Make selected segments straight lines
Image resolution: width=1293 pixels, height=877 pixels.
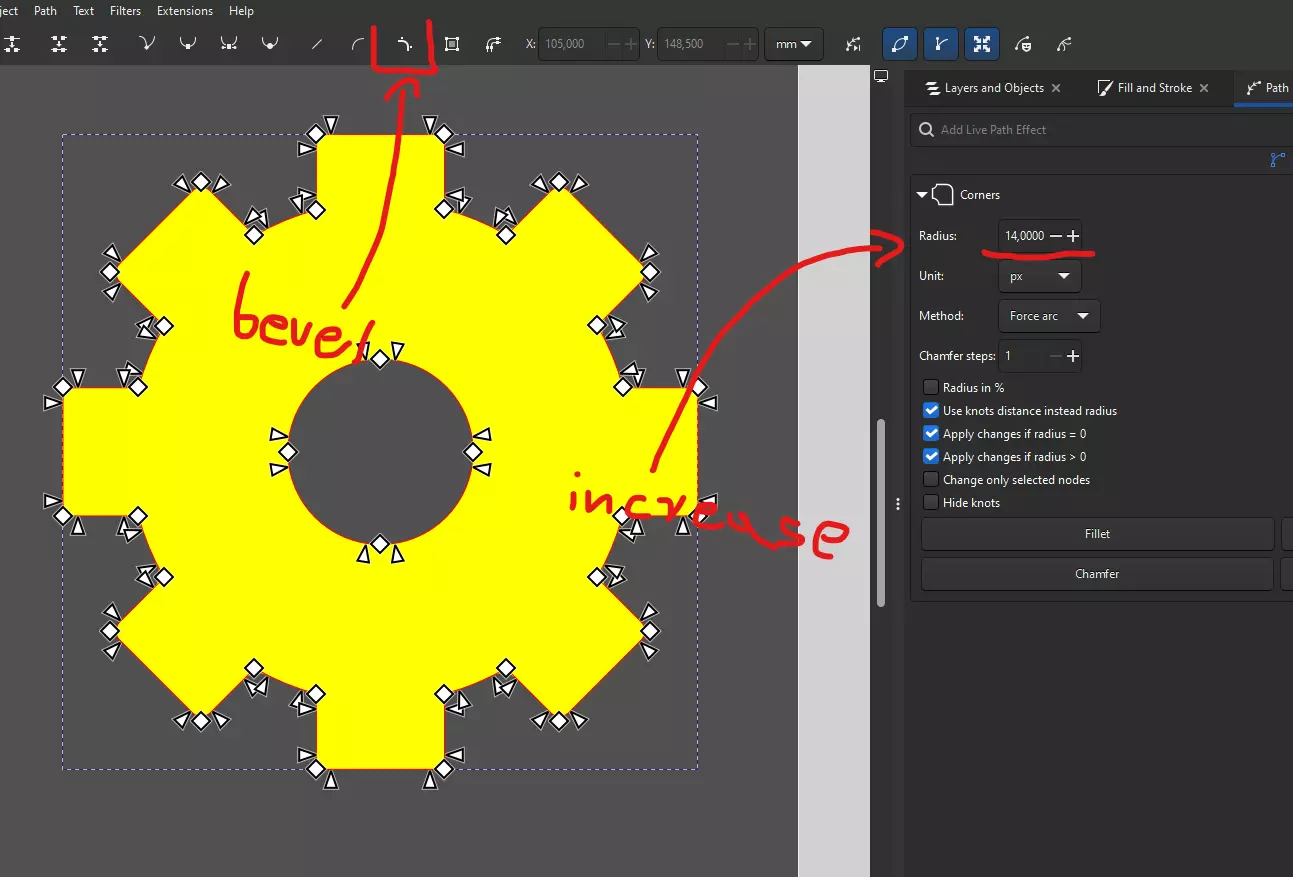pyautogui.click(x=317, y=44)
